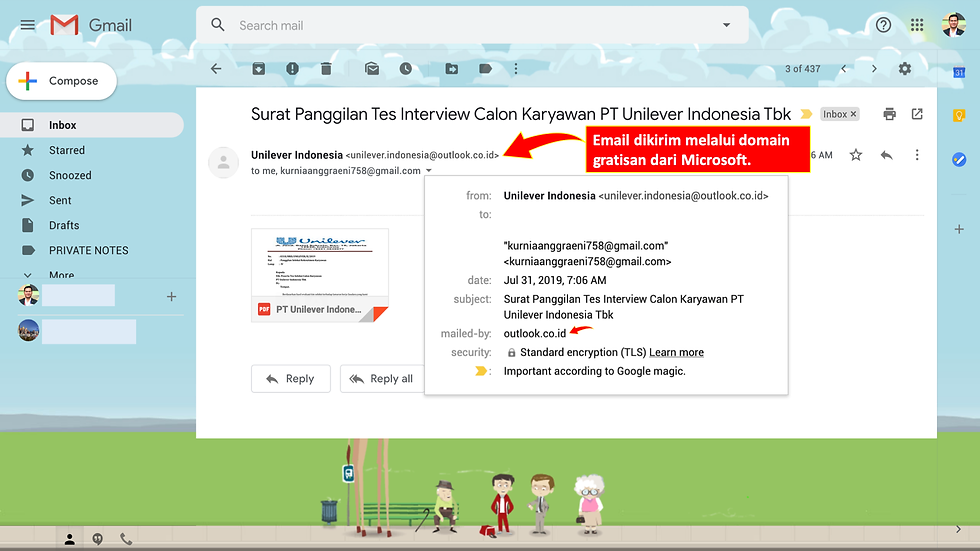Reply using the header arrow icon
The image size is (980, 551).
886,155
